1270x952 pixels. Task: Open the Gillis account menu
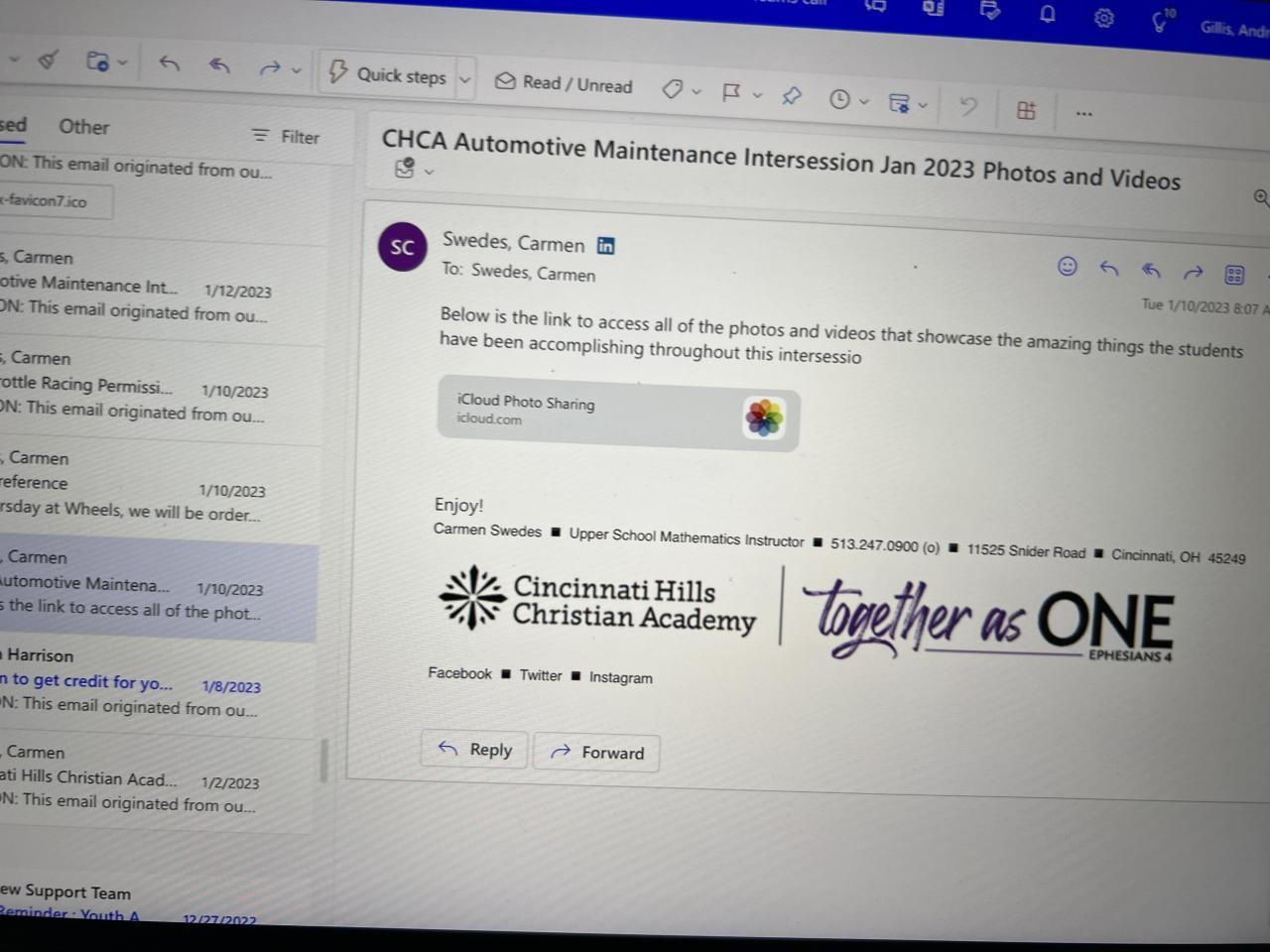pyautogui.click(x=1234, y=28)
